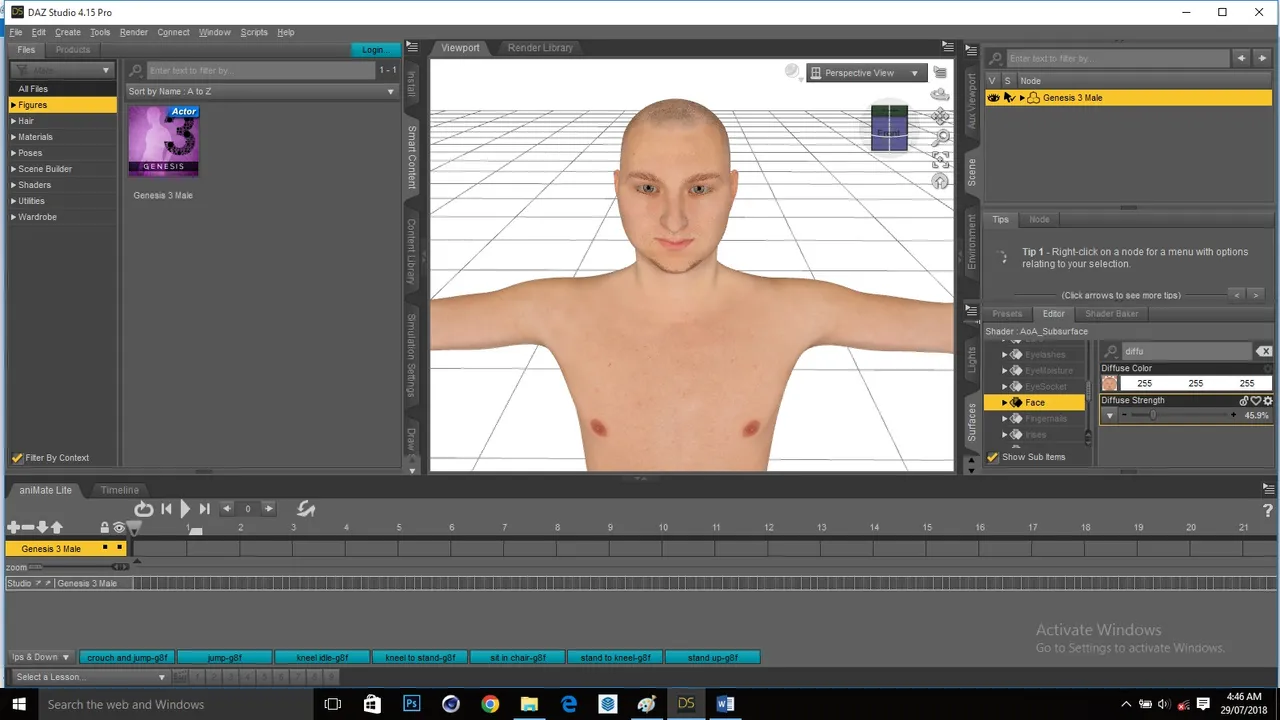The height and width of the screenshot is (720, 1280).
Task: Open the Create menu
Action: point(68,32)
